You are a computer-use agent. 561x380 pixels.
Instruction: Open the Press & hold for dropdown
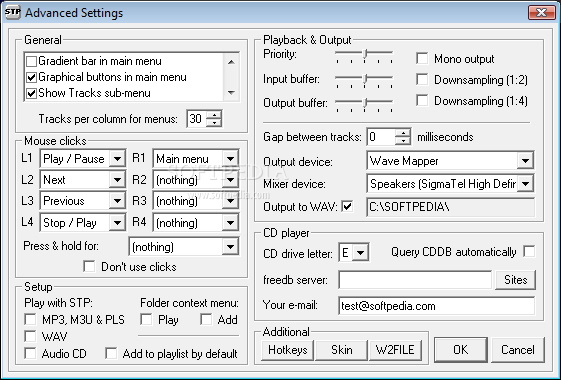(x=230, y=247)
